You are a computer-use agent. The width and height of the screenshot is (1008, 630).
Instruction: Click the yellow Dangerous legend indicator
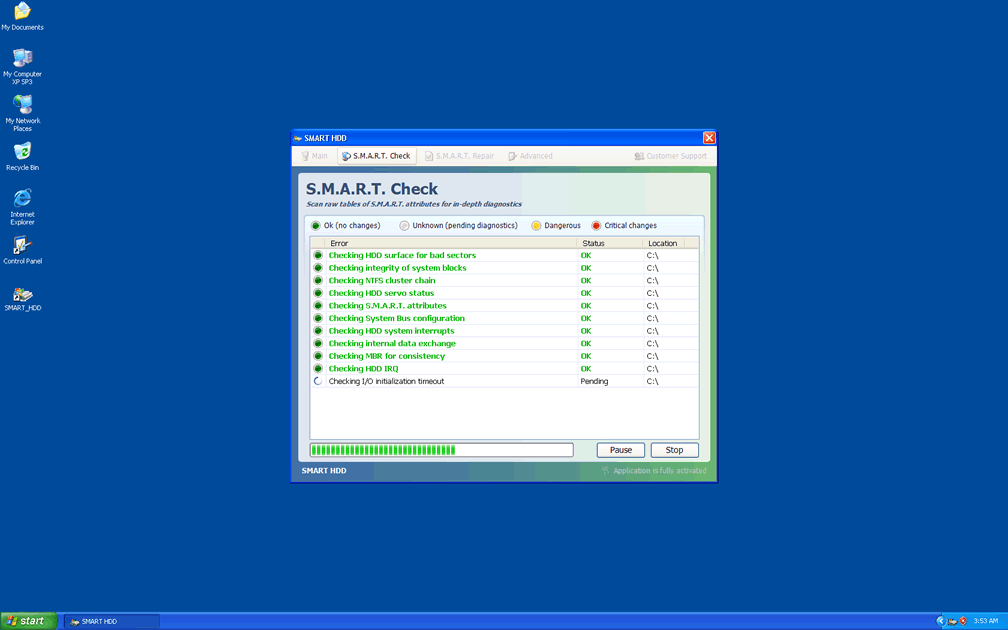click(x=536, y=226)
